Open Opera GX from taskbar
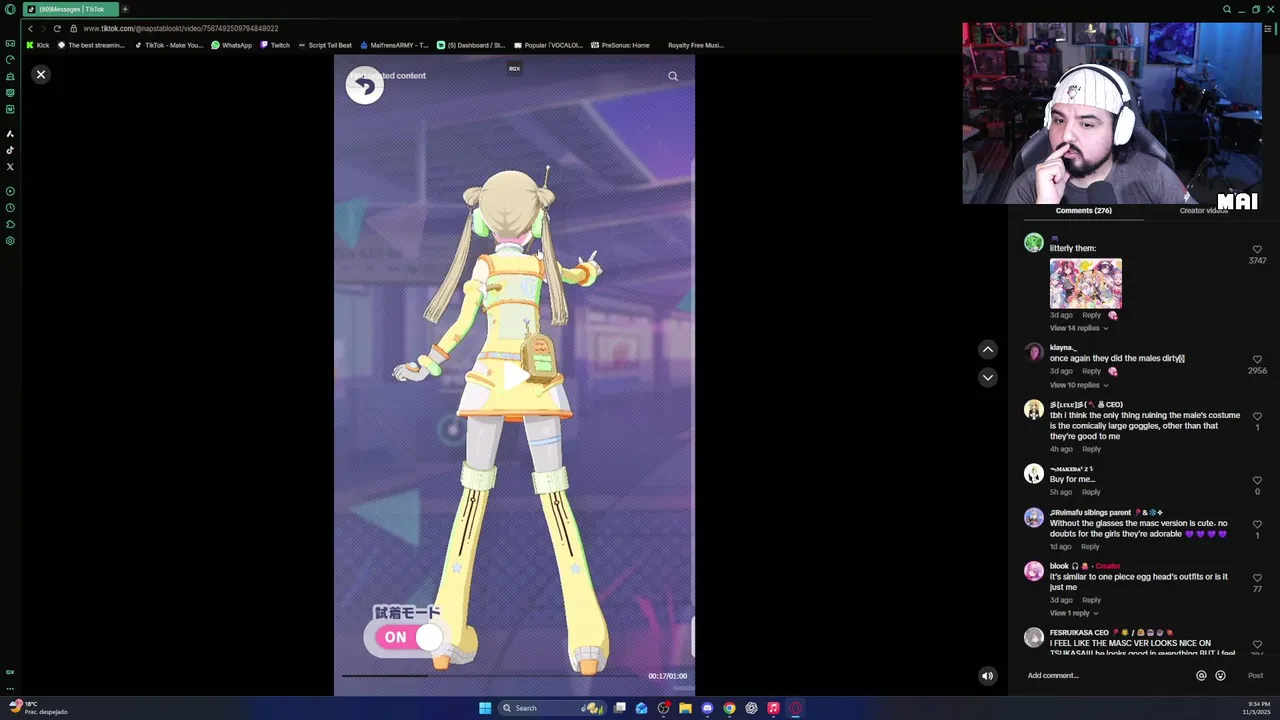Screen dimensions: 1280x720 pyautogui.click(x=795, y=708)
